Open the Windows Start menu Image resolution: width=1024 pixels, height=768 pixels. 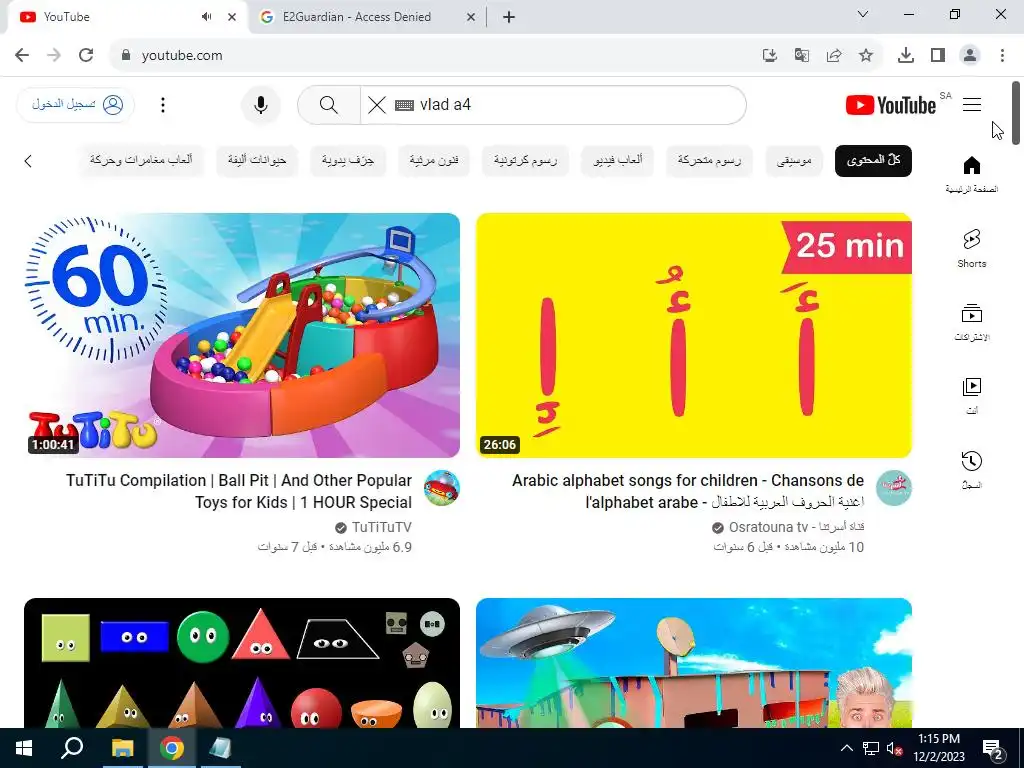[x=24, y=748]
